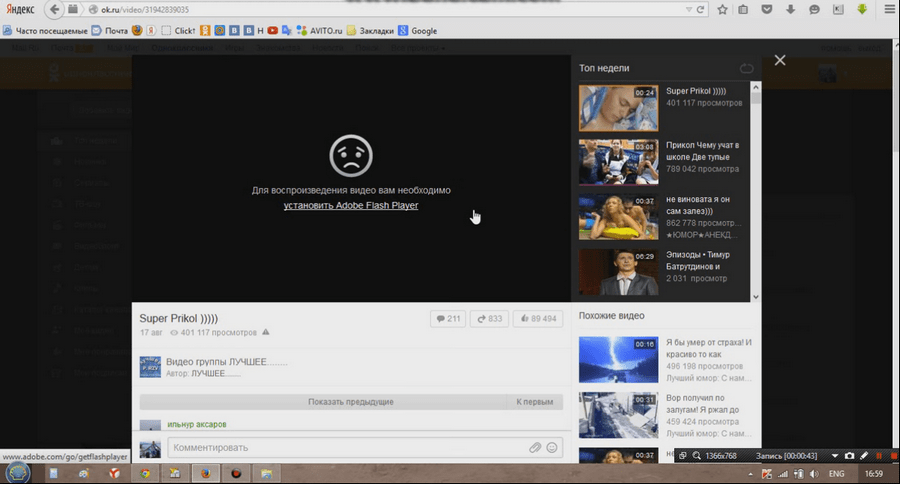The height and width of the screenshot is (484, 900).
Task: Open comments counter button showing 211
Action: [447, 319]
